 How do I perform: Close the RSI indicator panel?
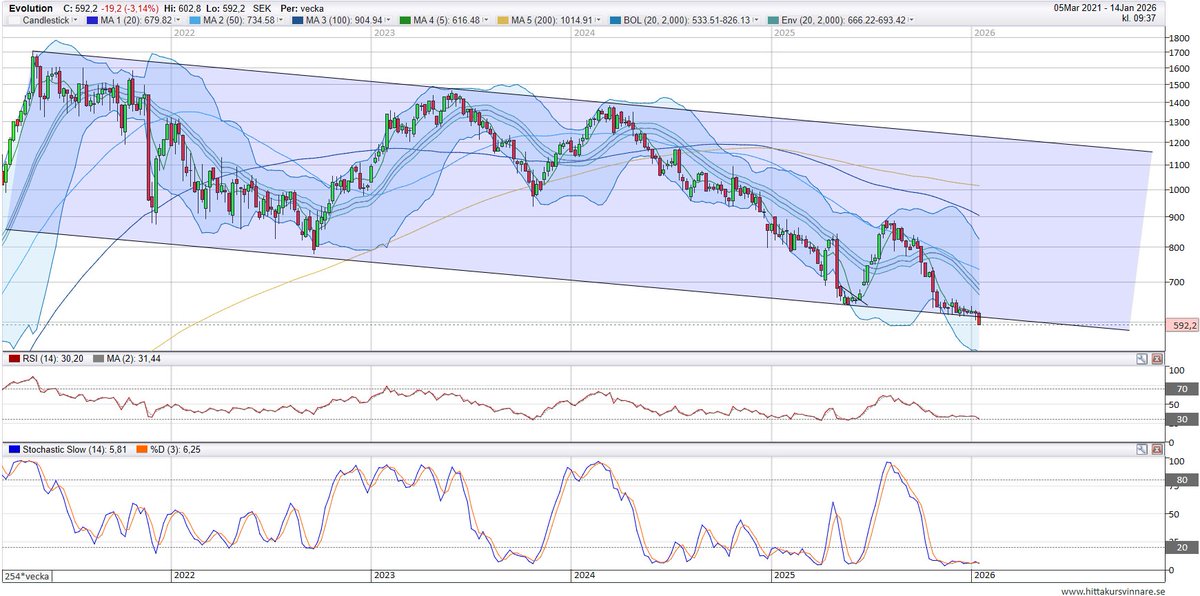[x=1157, y=358]
